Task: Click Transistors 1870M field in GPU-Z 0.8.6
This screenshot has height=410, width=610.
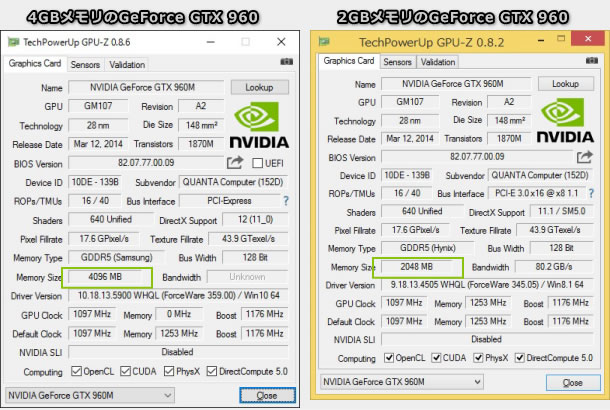Action: (201, 144)
